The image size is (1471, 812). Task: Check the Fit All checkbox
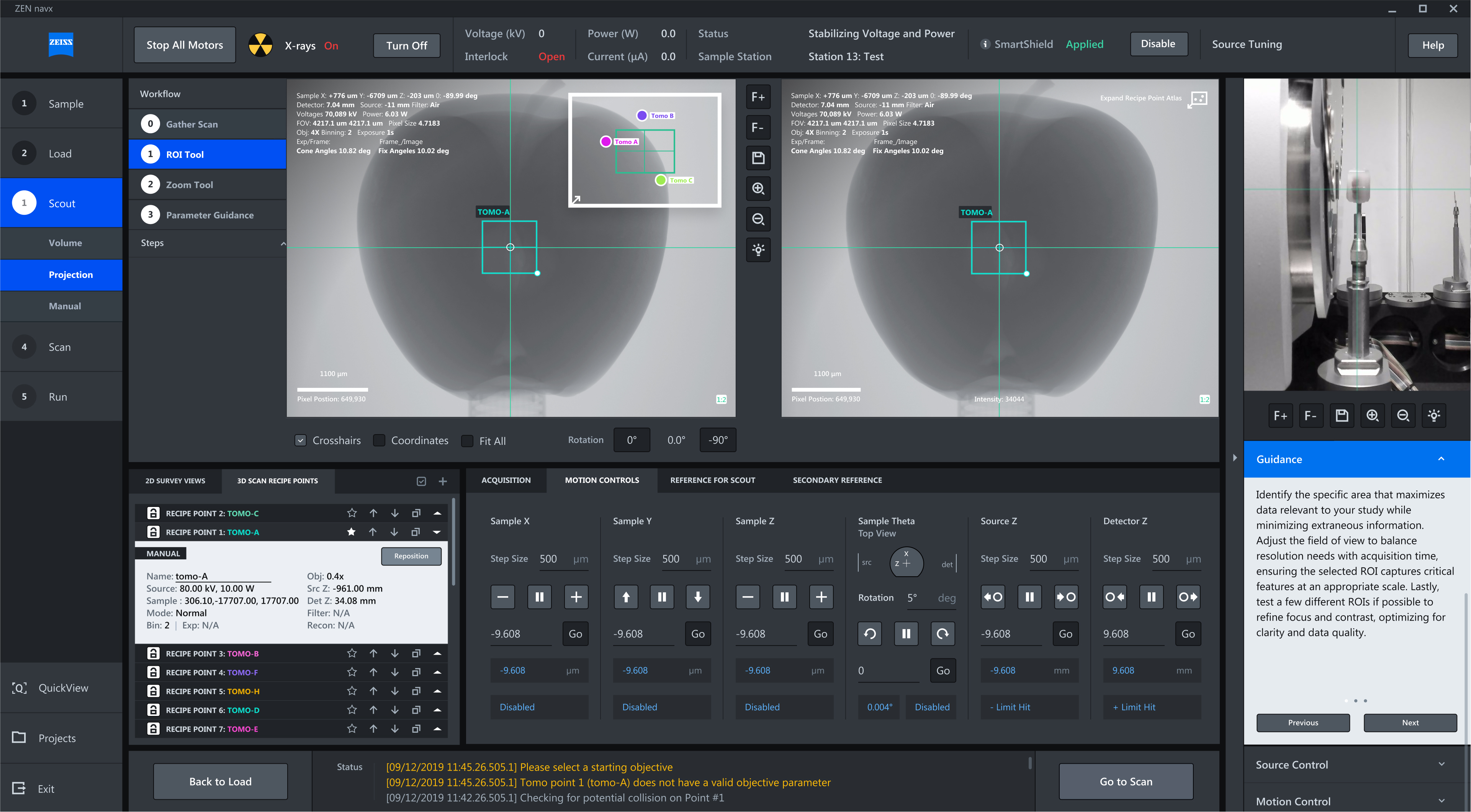468,441
